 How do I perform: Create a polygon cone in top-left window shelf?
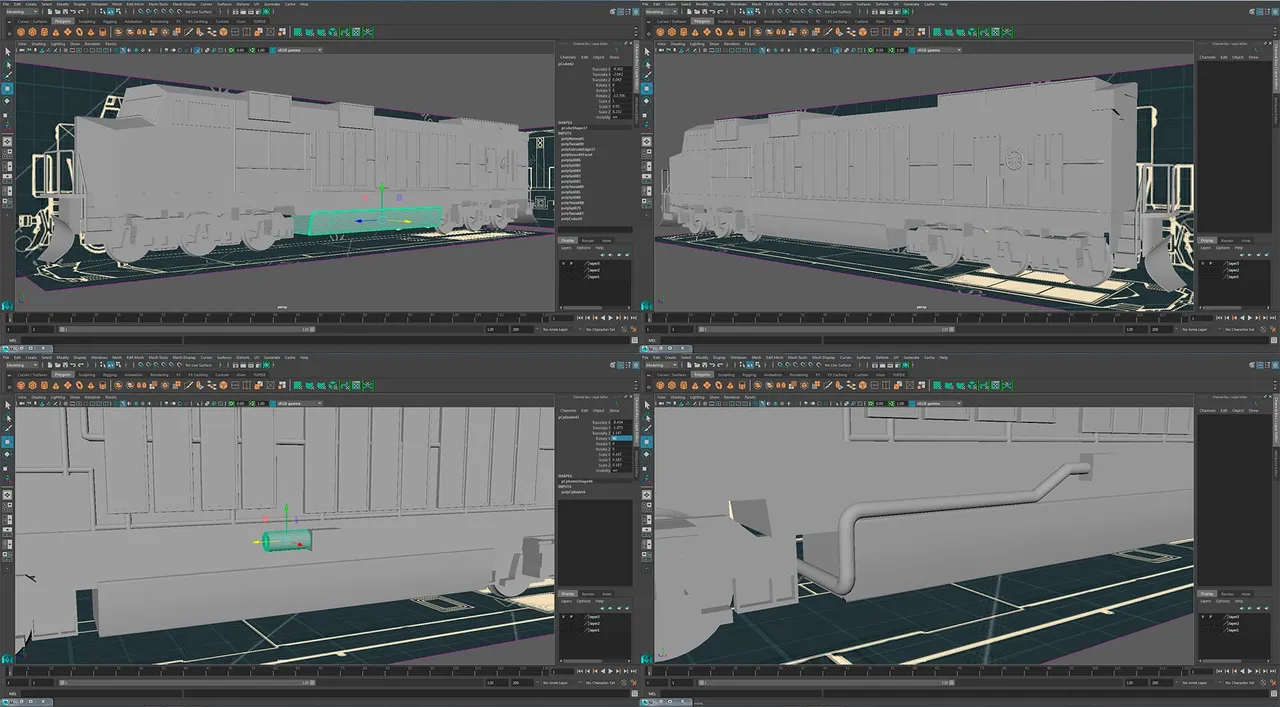[56, 32]
